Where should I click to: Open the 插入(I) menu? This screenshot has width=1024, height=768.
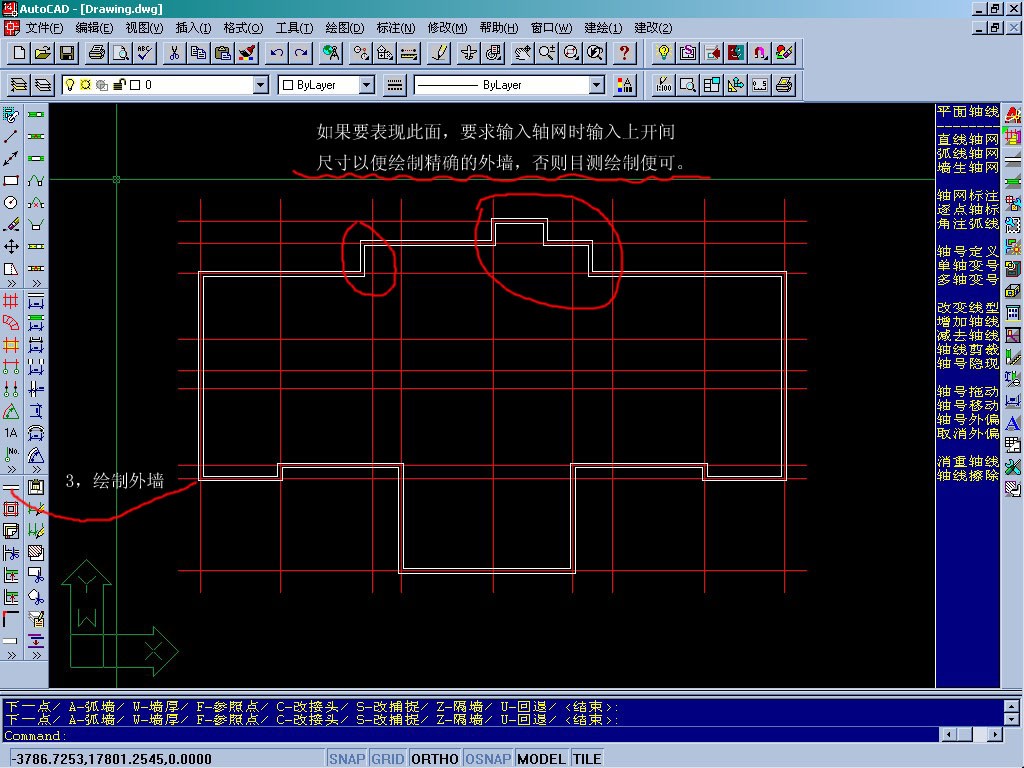[193, 28]
